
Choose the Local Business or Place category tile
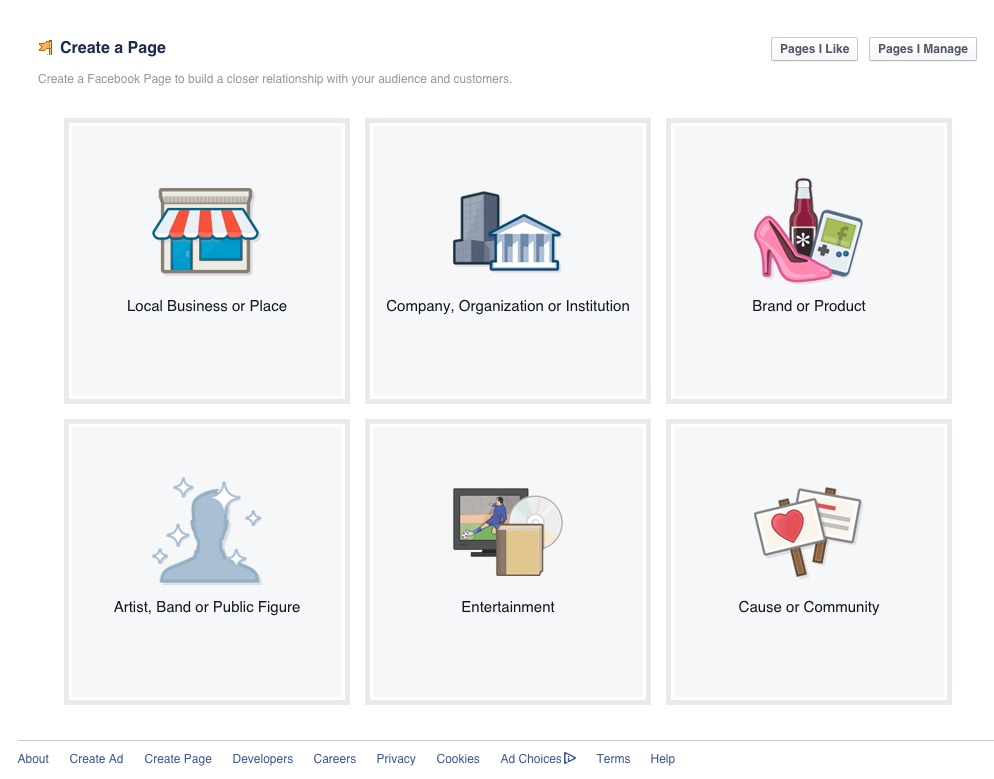coord(206,260)
